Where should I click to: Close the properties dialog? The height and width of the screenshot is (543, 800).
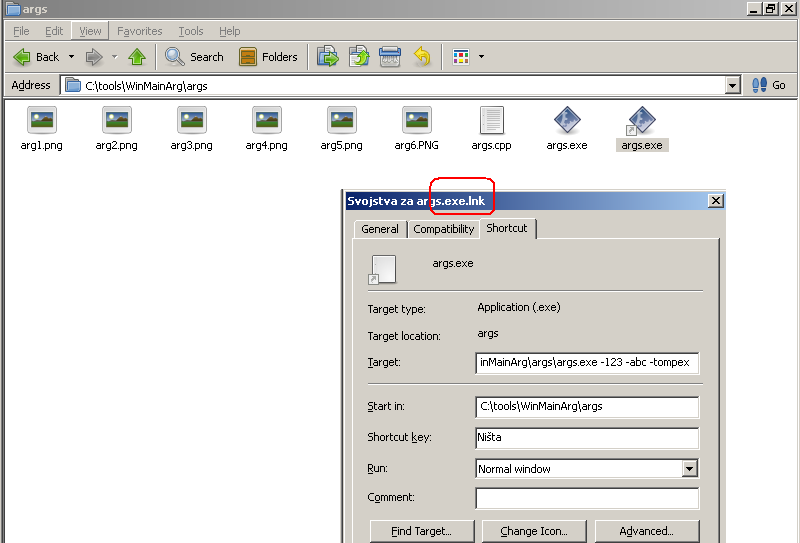(716, 201)
